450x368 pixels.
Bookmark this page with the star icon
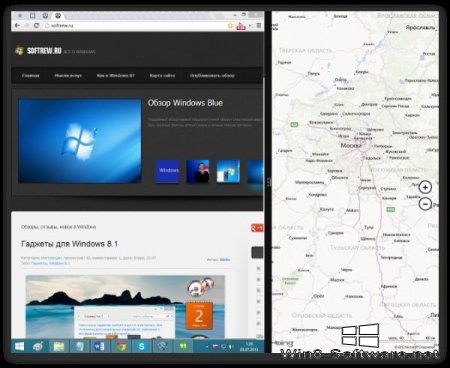tap(230, 25)
